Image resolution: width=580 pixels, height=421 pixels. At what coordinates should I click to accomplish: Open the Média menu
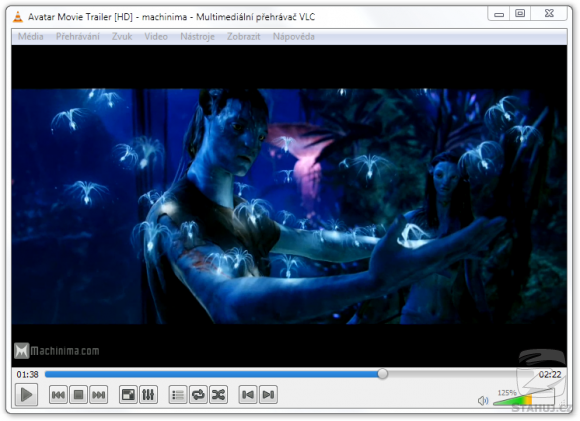point(31,37)
